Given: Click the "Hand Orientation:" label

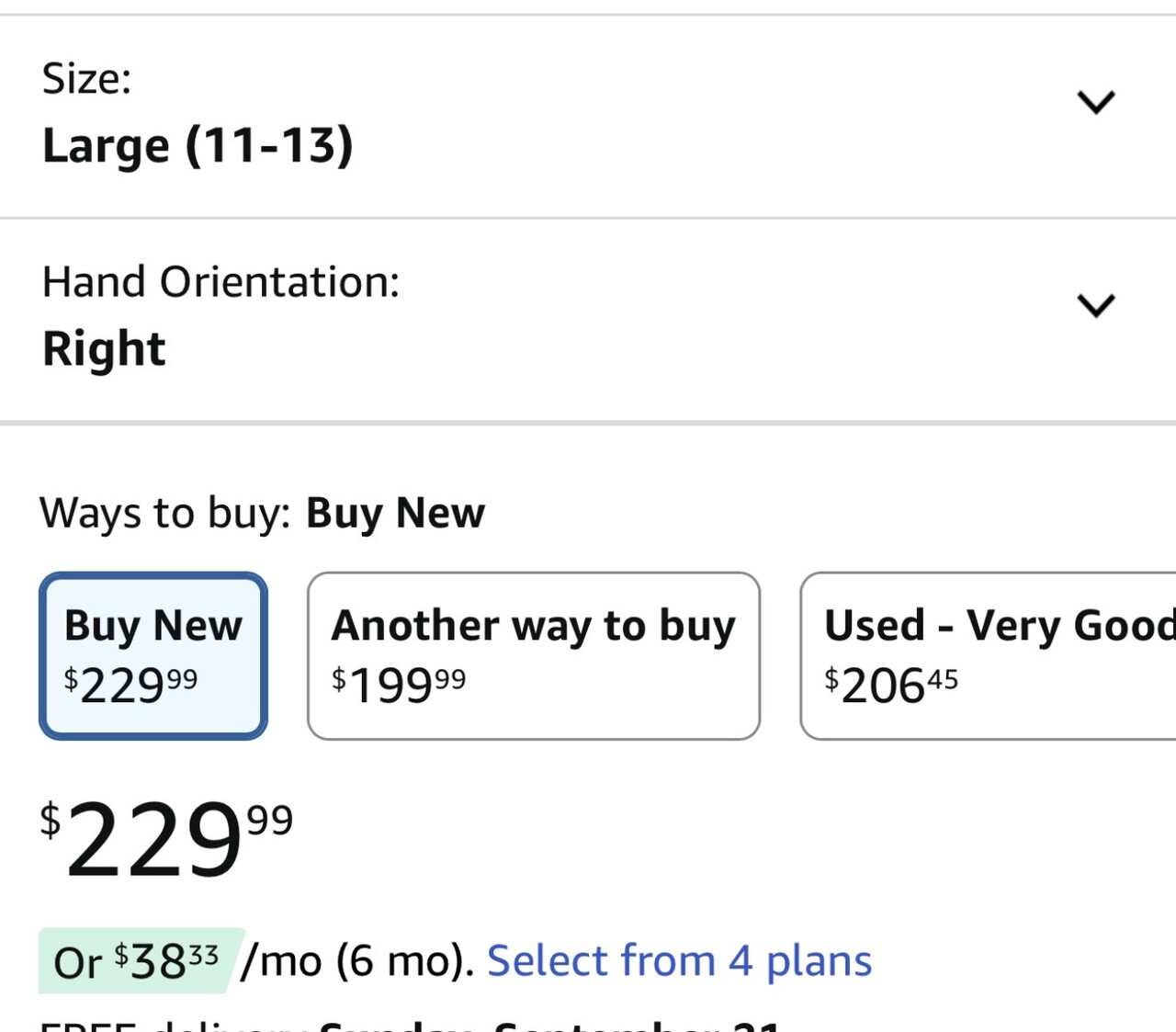Looking at the screenshot, I should point(220,282).
